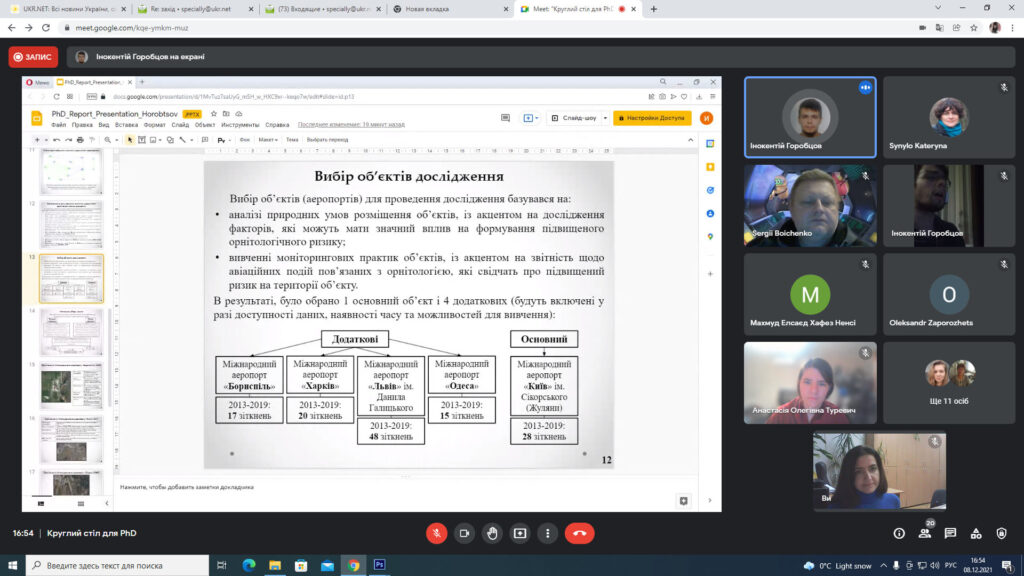Leave the call with red hang-up button
Screen dimensions: 1024x576
pos(580,533)
